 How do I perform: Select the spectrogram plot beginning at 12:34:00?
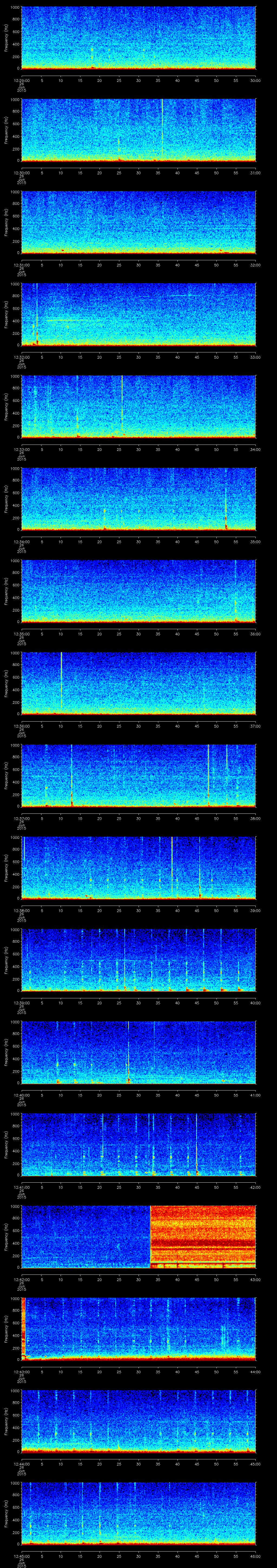(x=139, y=499)
